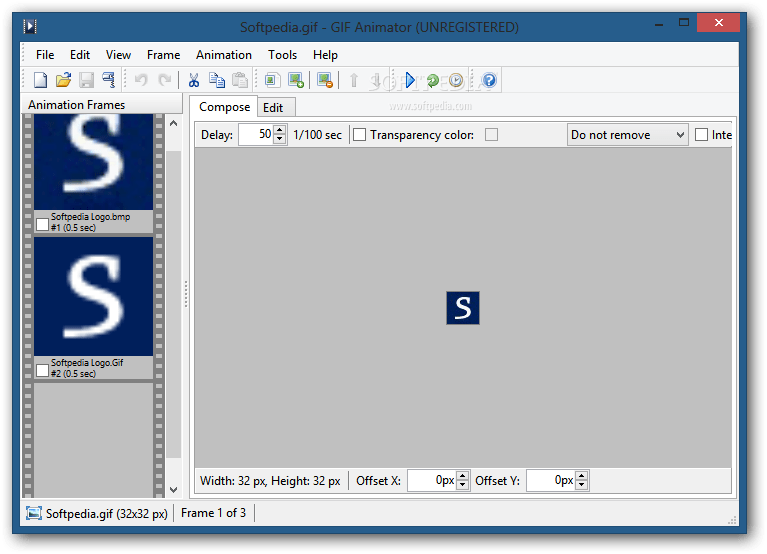Delete the selected frame icon
Viewport: 767px width, 554px height.
pos(325,80)
